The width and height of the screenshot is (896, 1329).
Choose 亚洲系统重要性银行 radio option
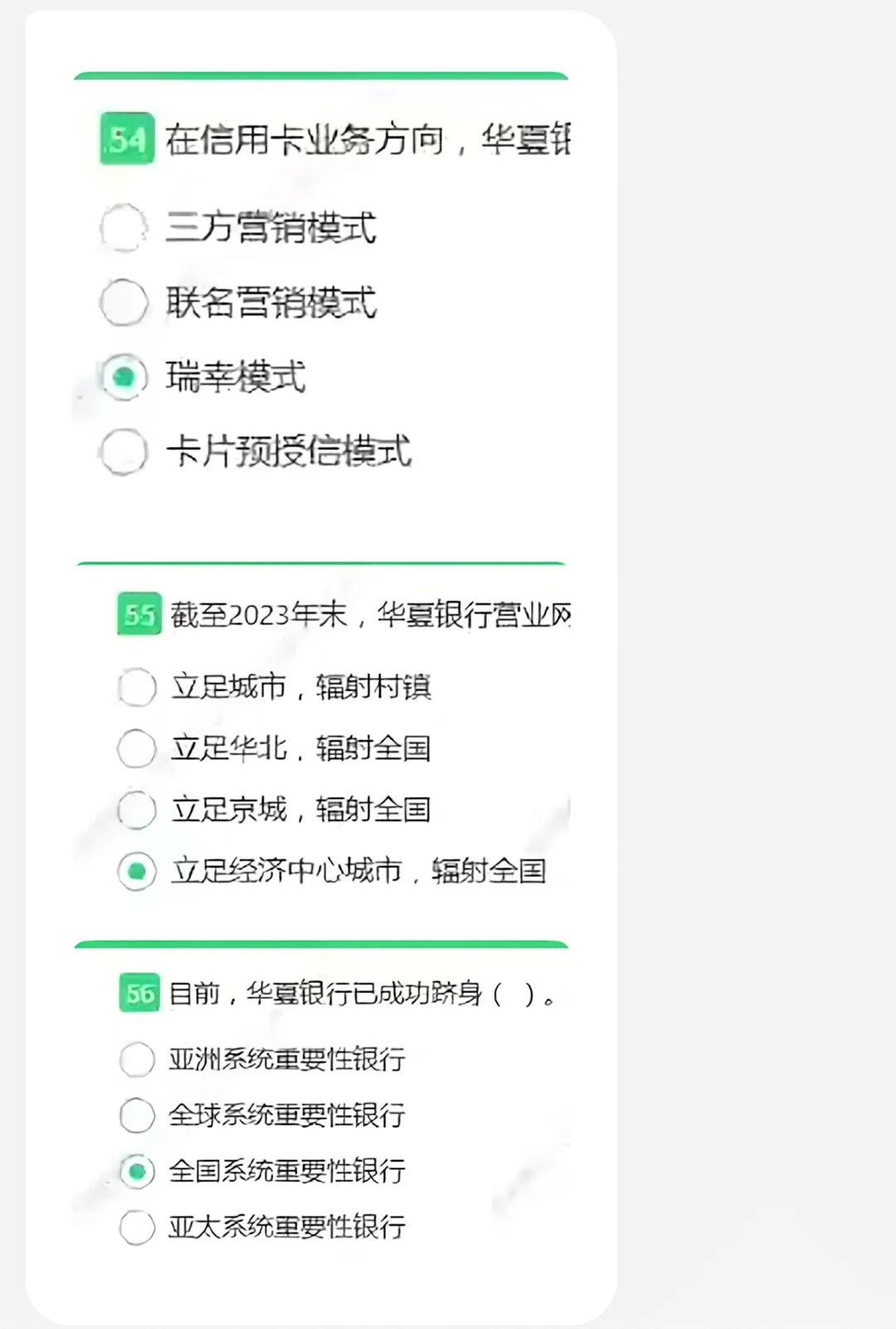(x=137, y=1059)
